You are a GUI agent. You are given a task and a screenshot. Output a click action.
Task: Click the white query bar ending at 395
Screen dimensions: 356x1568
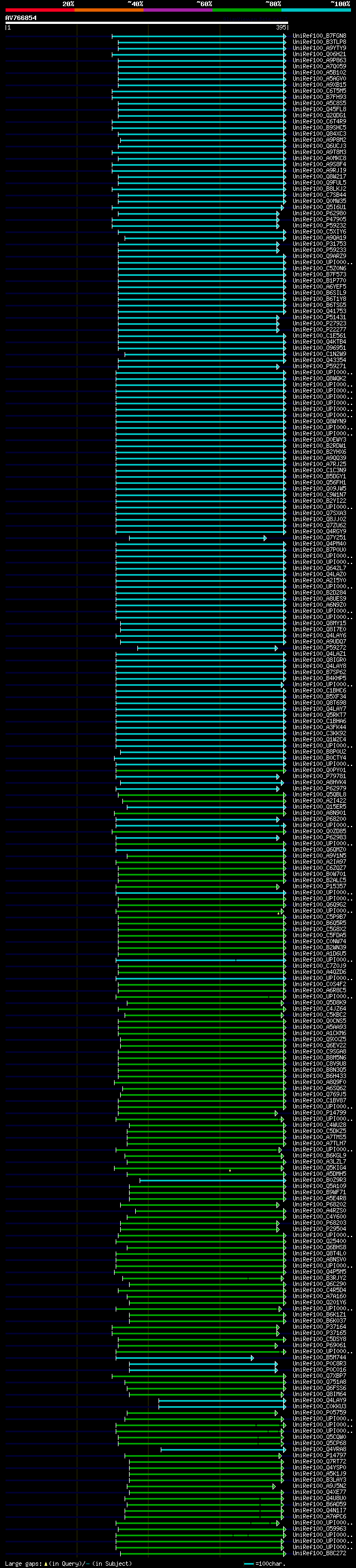click(x=147, y=22)
